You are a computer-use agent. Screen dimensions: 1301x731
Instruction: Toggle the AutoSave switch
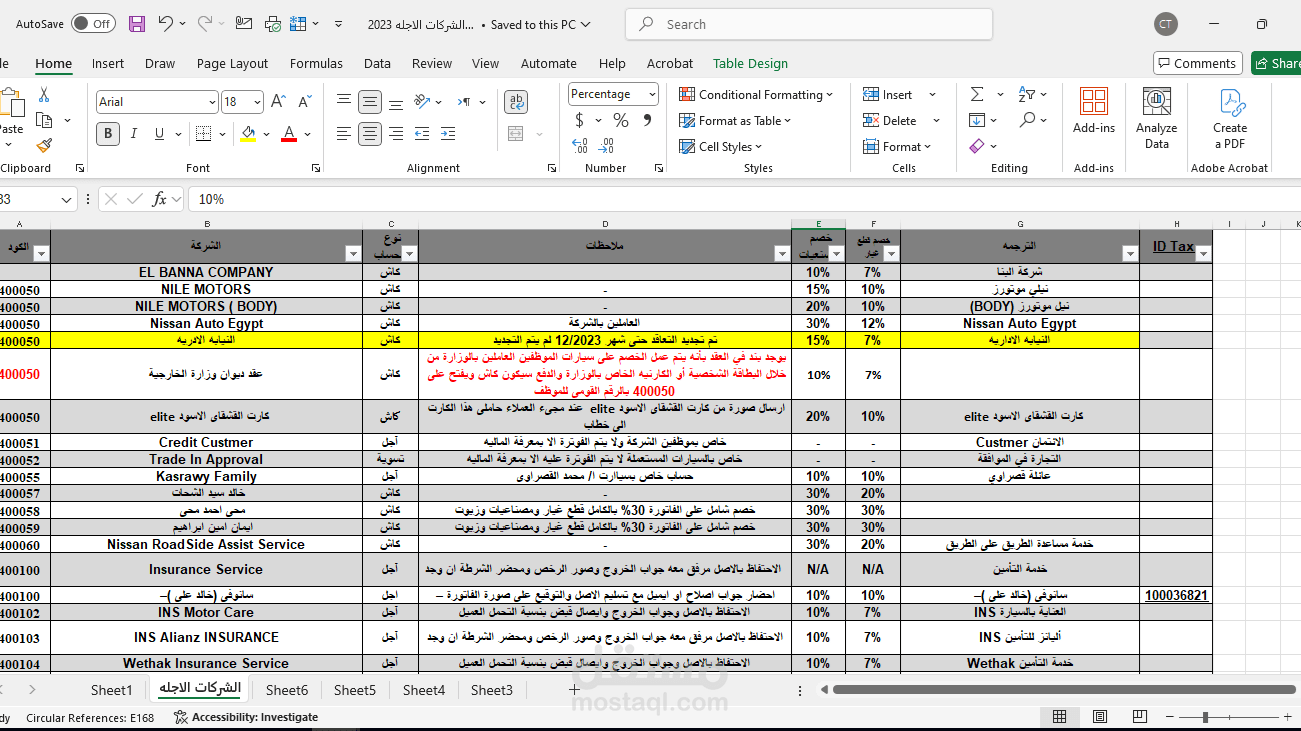(x=92, y=24)
